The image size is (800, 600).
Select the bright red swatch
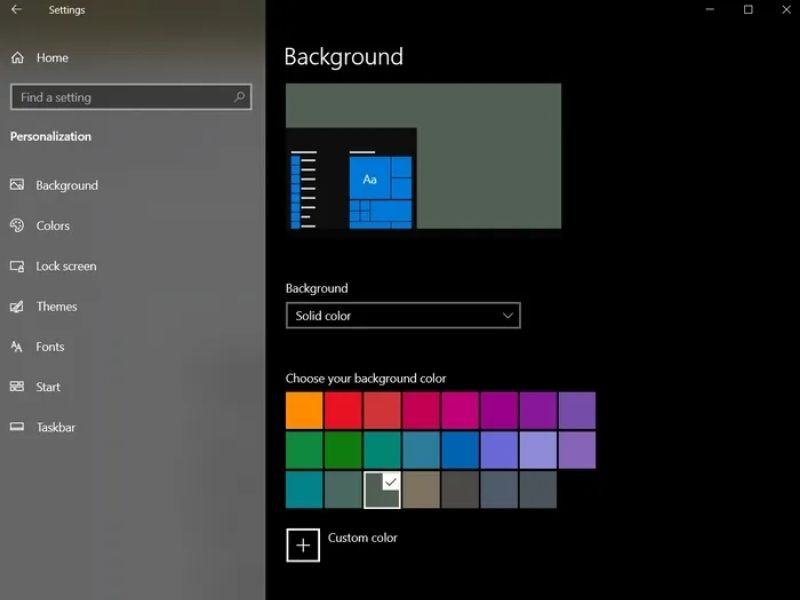pyautogui.click(x=343, y=410)
